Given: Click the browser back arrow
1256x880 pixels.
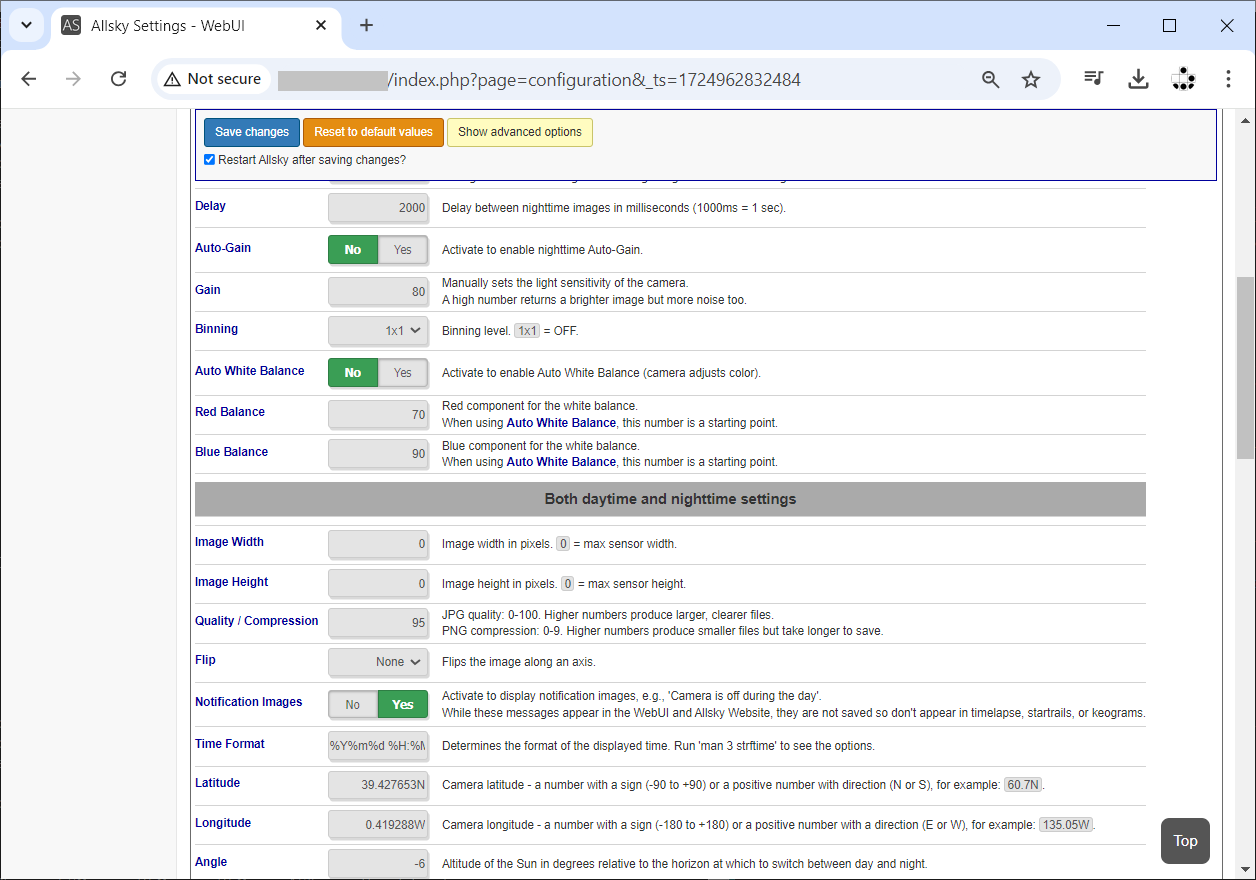Looking at the screenshot, I should coord(29,79).
